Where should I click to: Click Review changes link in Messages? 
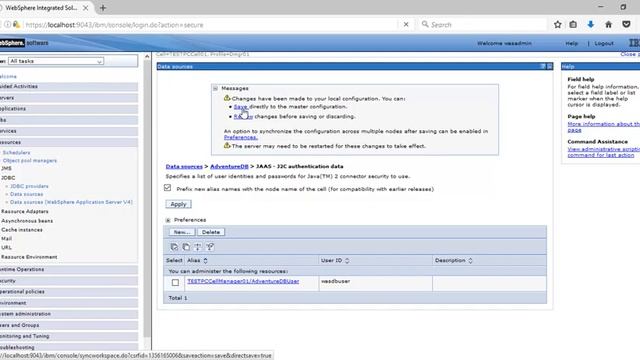coord(243,117)
